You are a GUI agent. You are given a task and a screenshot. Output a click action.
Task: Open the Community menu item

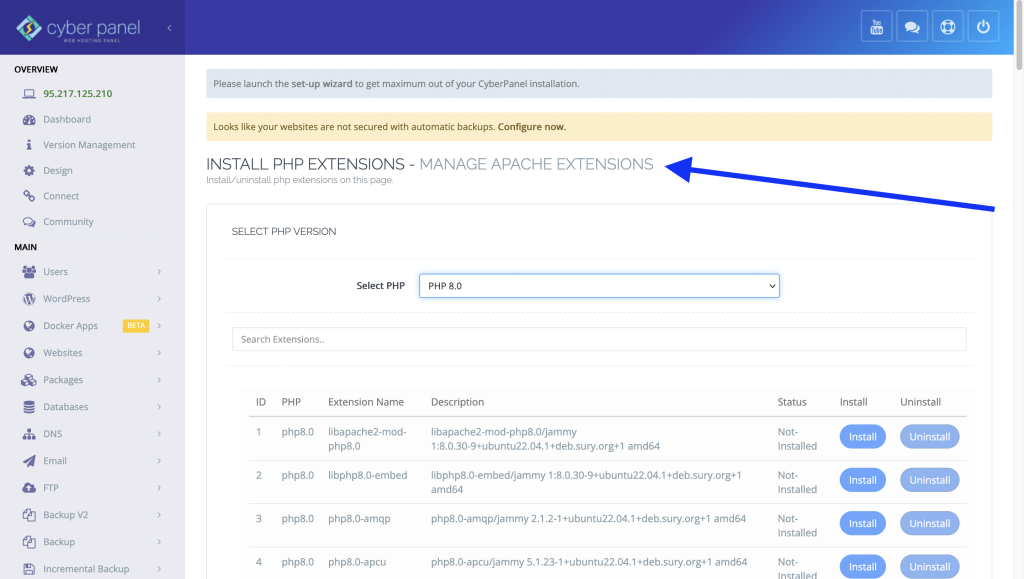(68, 222)
